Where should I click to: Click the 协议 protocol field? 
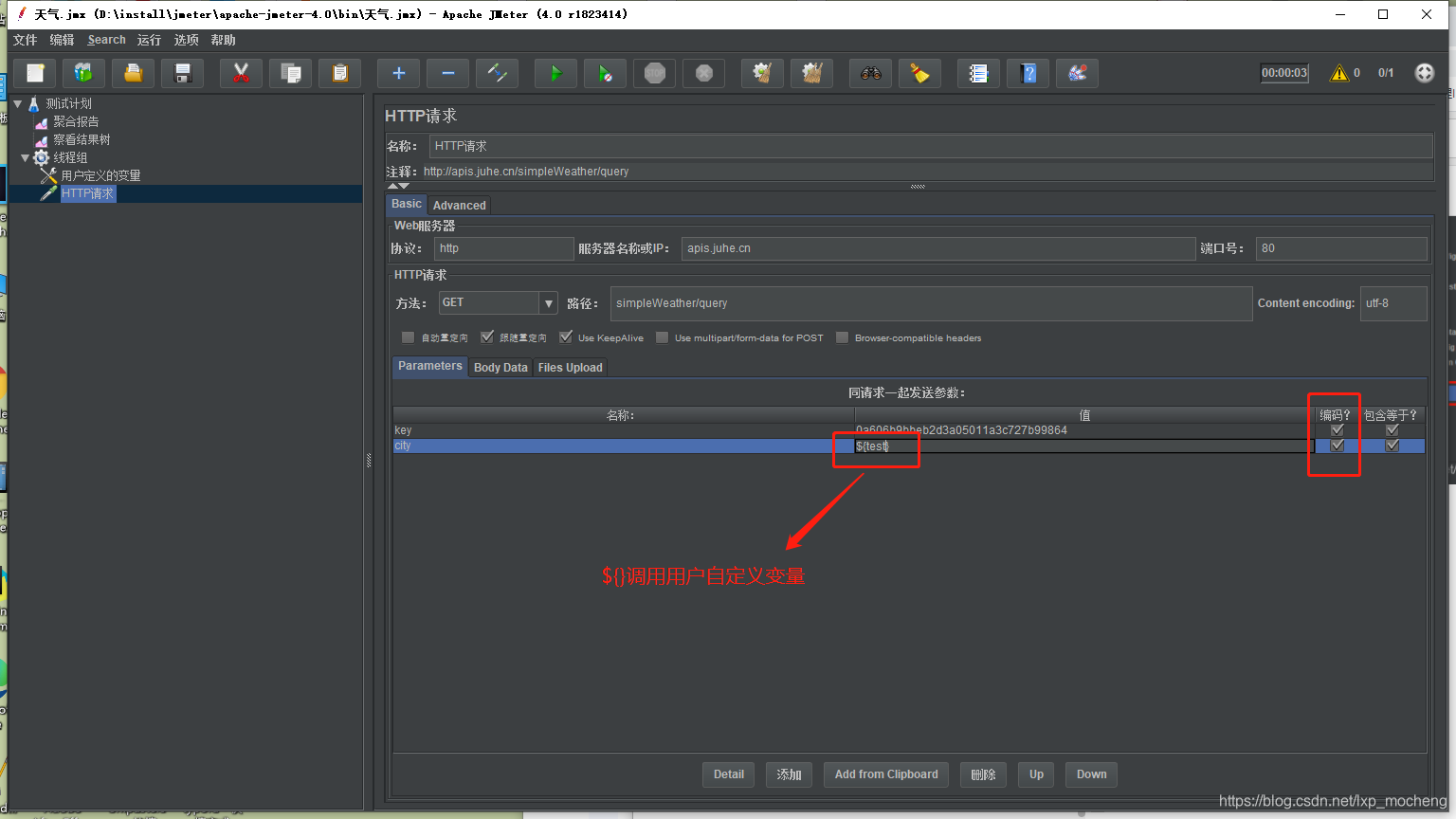tap(504, 248)
